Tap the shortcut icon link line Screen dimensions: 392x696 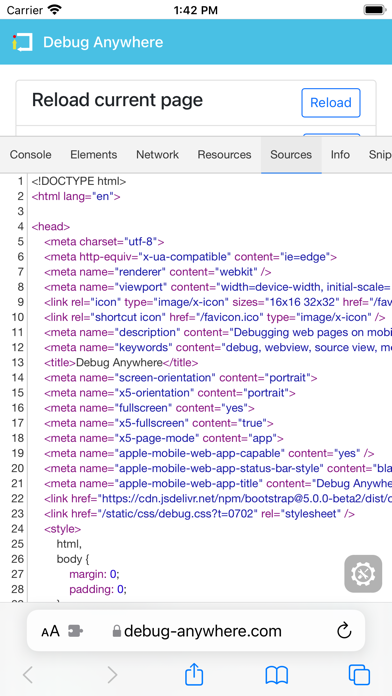point(214,317)
